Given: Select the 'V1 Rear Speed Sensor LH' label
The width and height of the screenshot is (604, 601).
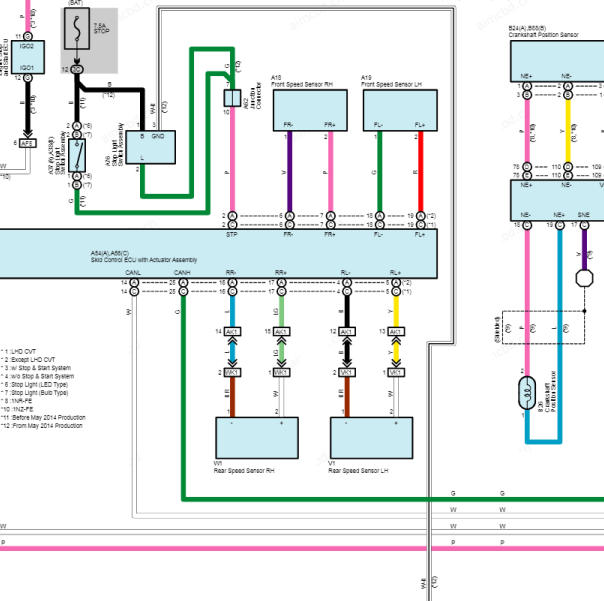Looking at the screenshot, I should point(358,467).
